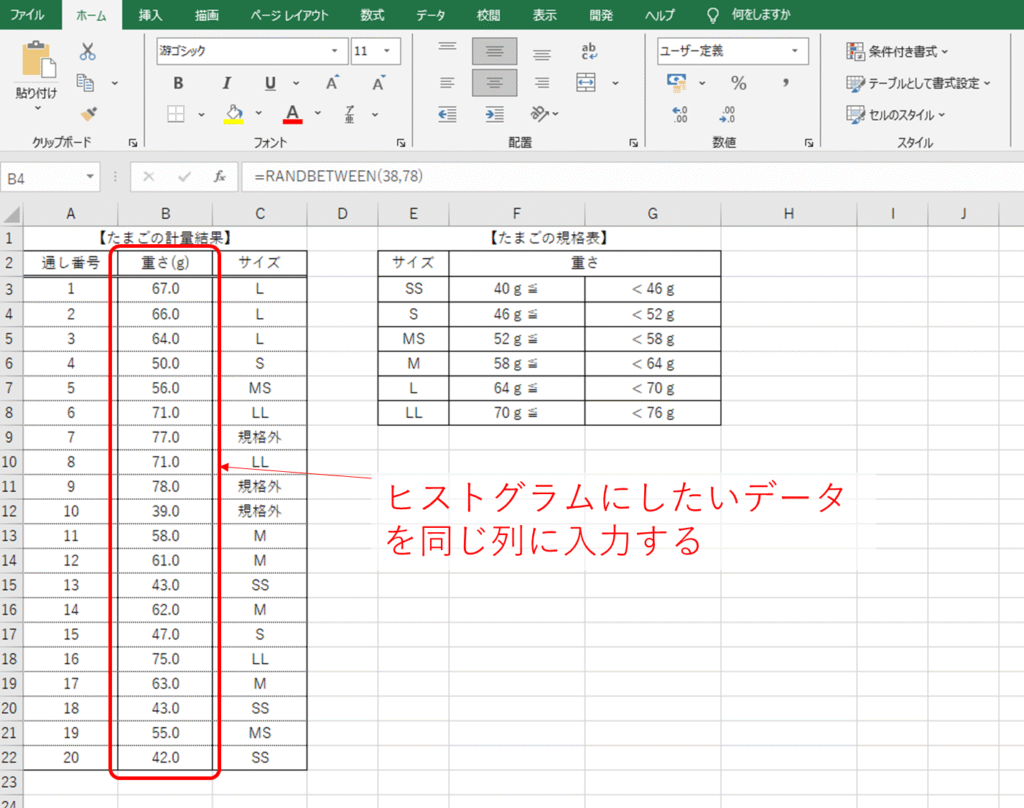Click the 条件付き書式 button
1024x808 pixels.
coord(898,51)
